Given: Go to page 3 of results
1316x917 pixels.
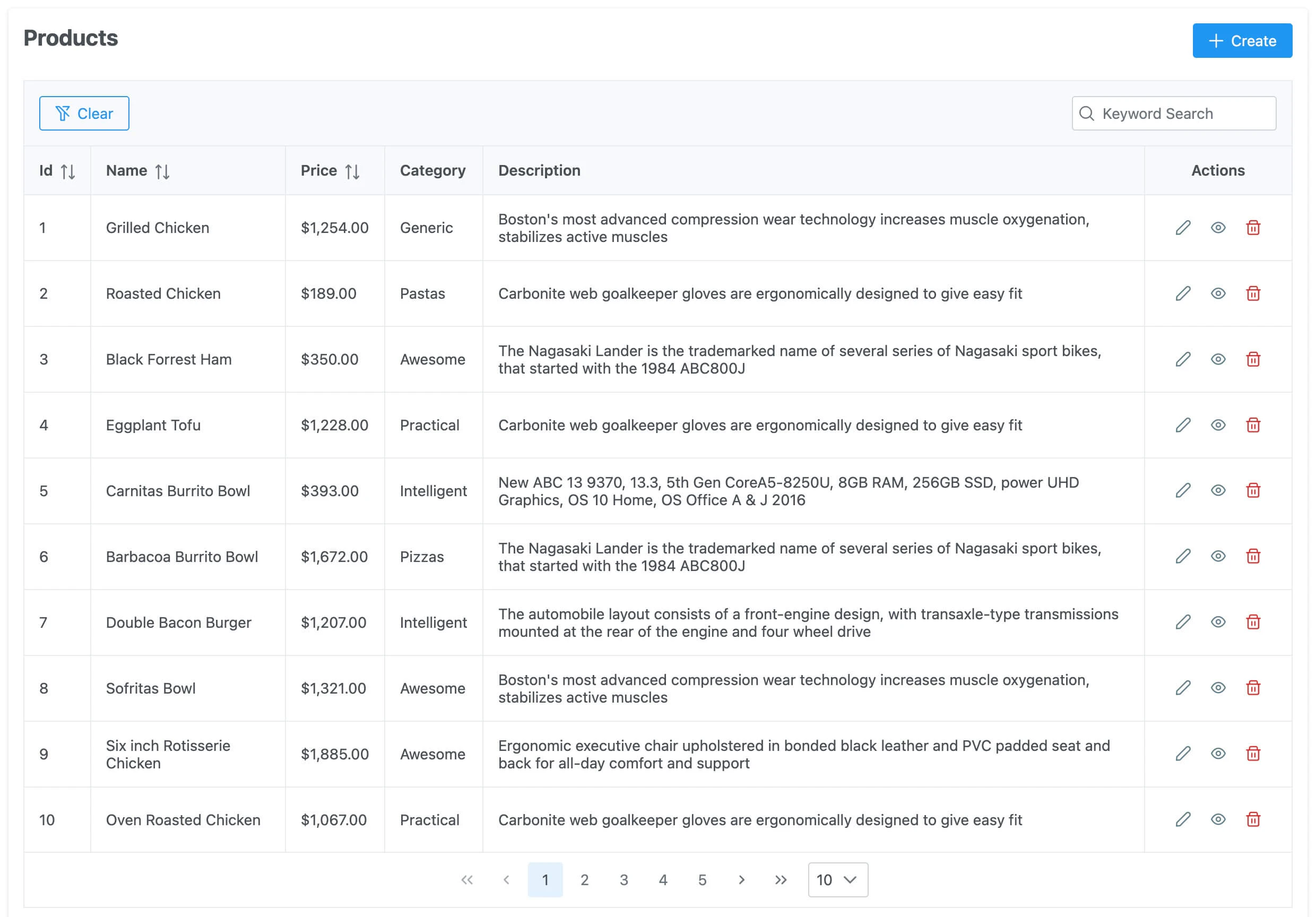Looking at the screenshot, I should [624, 880].
